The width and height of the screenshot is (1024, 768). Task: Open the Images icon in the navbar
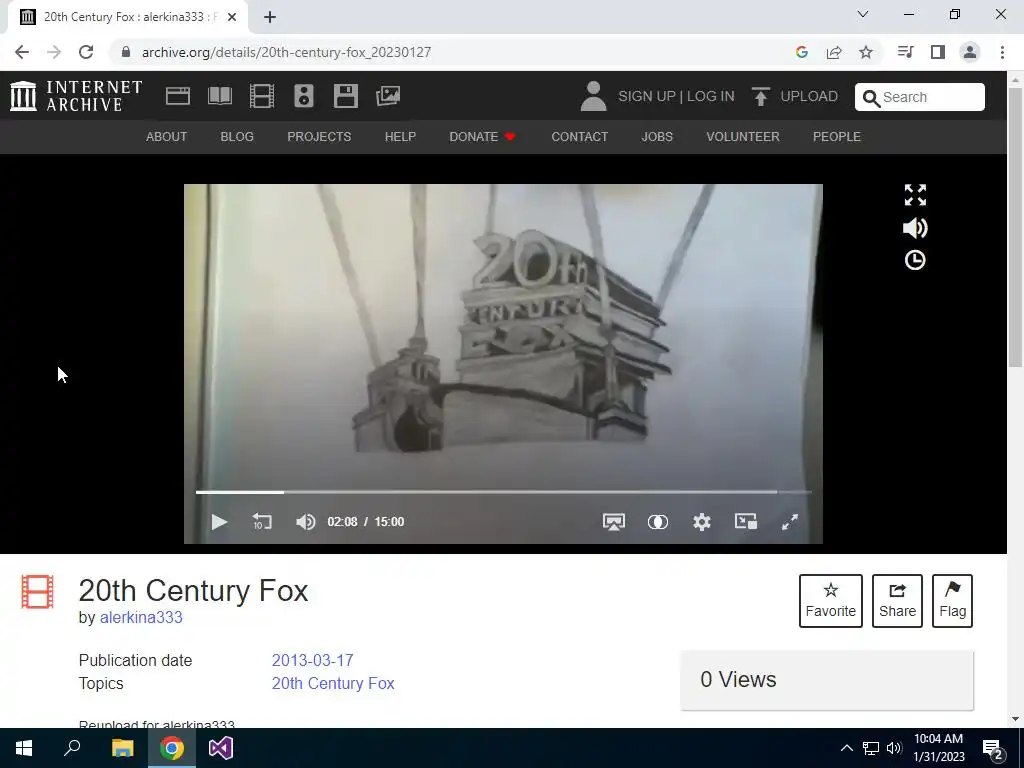coord(388,96)
